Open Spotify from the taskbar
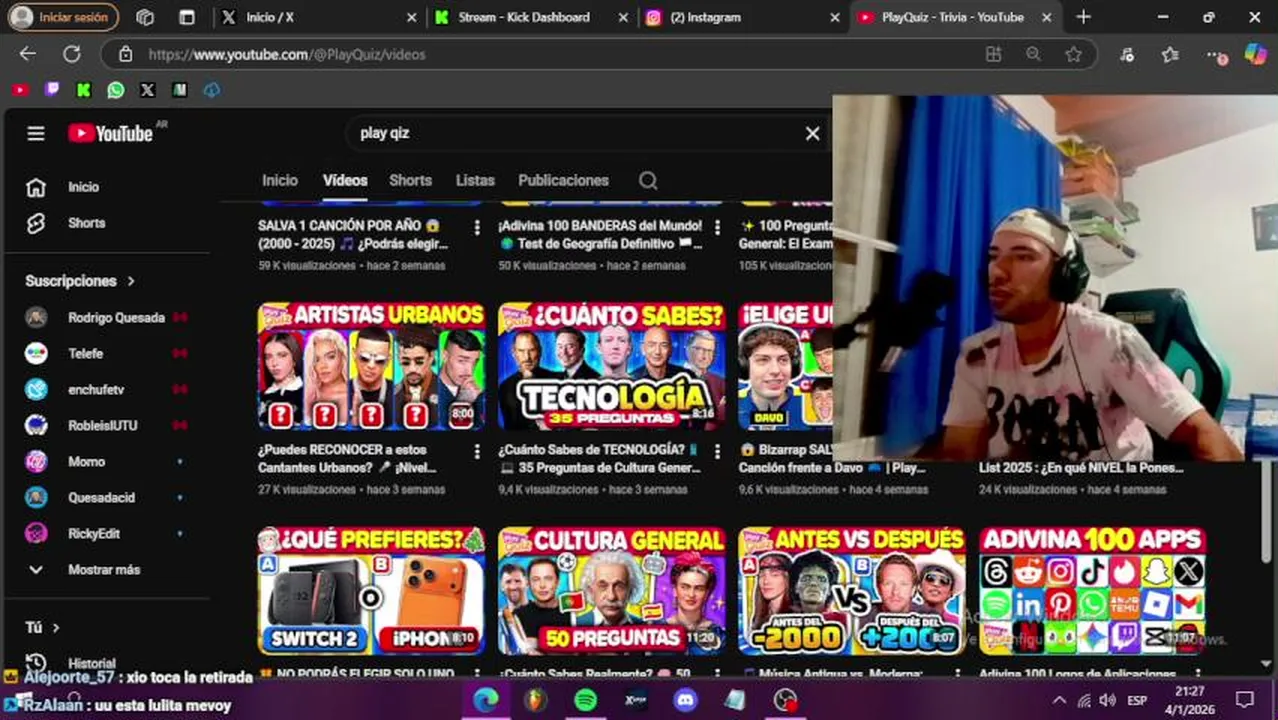1278x720 pixels. coord(586,700)
